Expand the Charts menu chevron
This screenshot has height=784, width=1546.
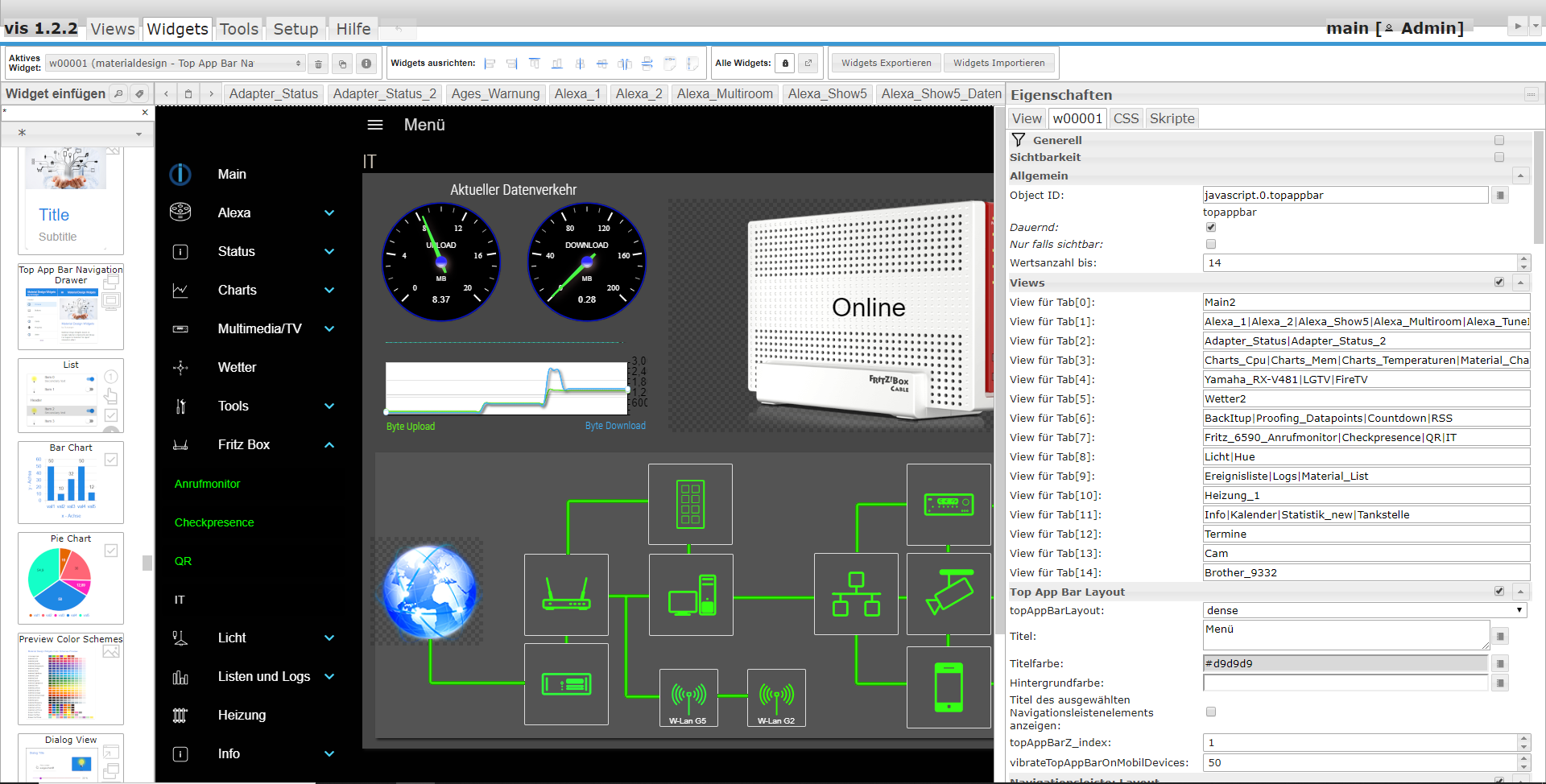point(329,290)
